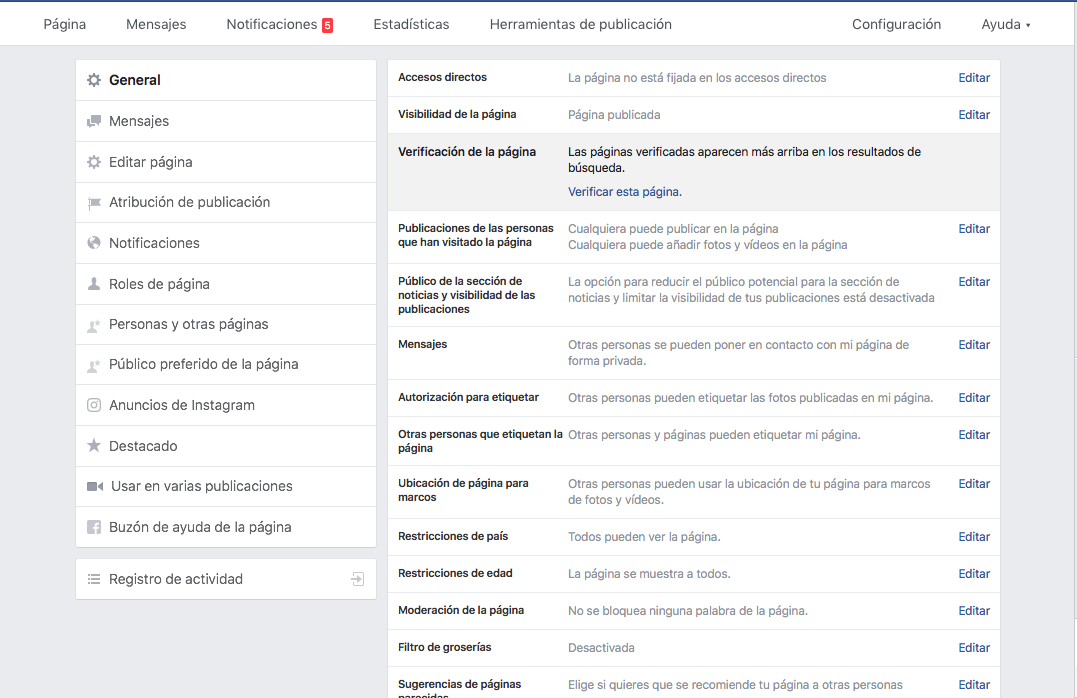Click the gear icon next to General
The height and width of the screenshot is (698, 1077).
click(94, 80)
